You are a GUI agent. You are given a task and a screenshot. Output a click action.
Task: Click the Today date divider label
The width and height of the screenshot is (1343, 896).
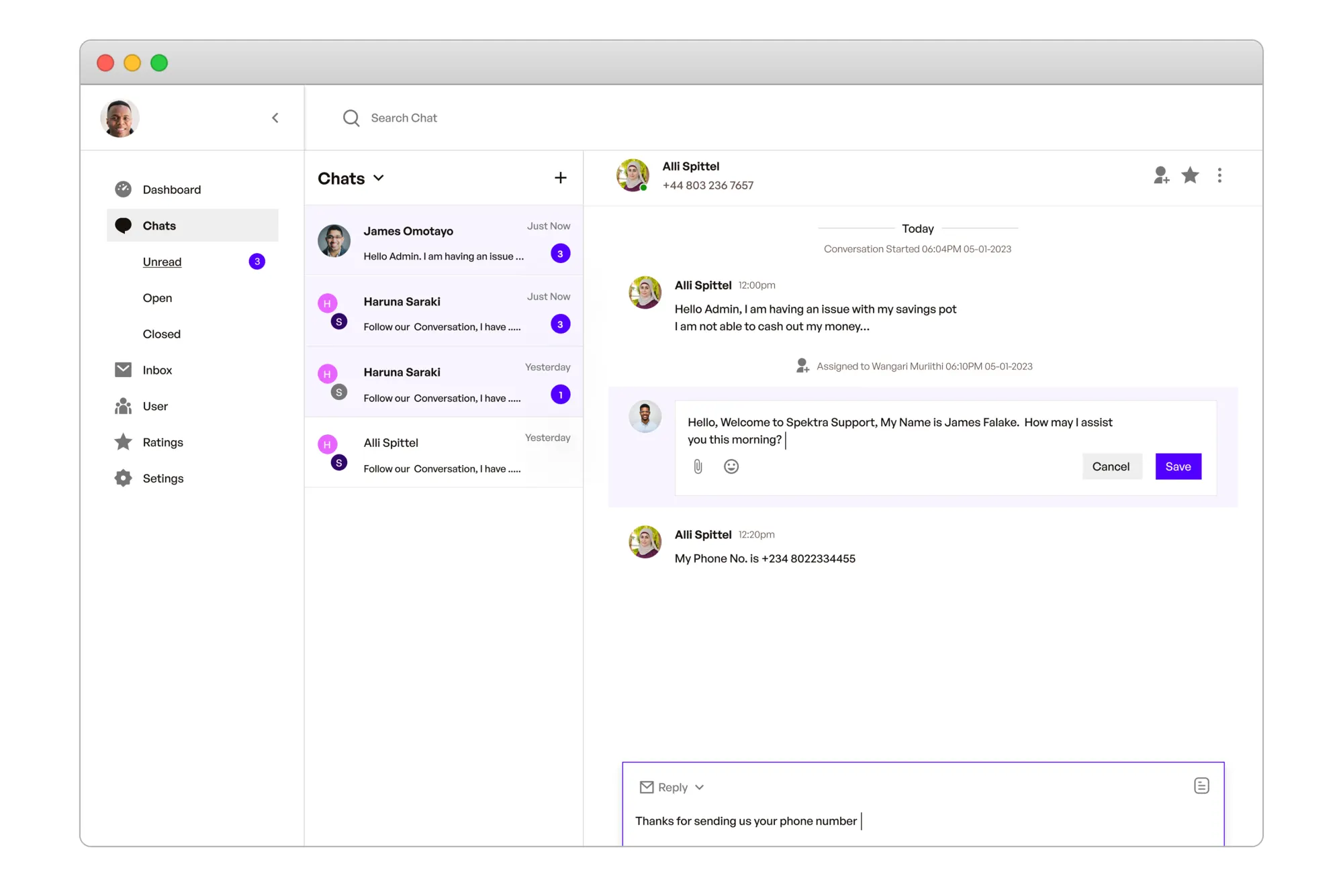click(917, 229)
